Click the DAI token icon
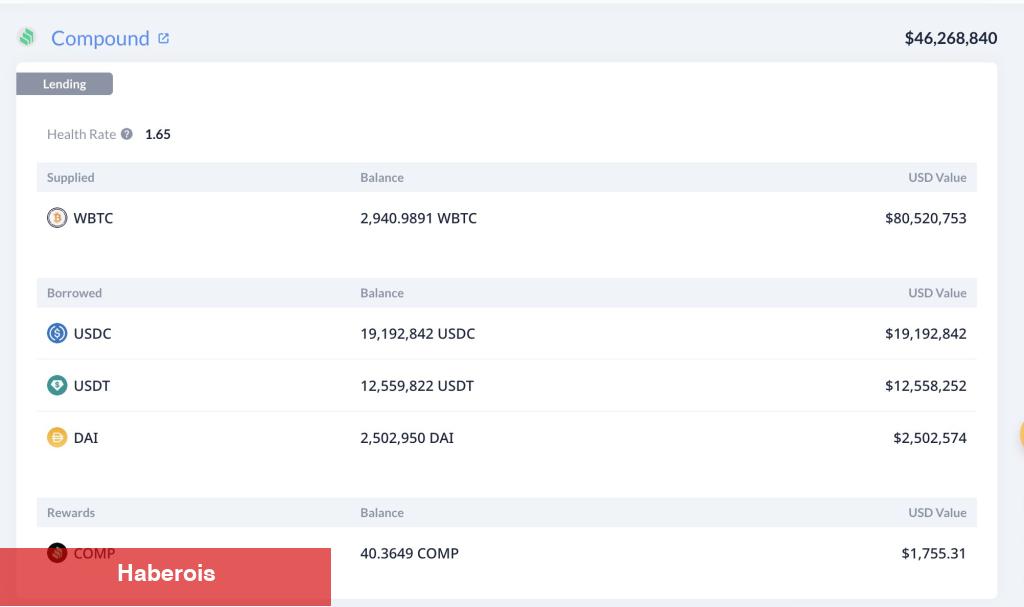 (57, 438)
